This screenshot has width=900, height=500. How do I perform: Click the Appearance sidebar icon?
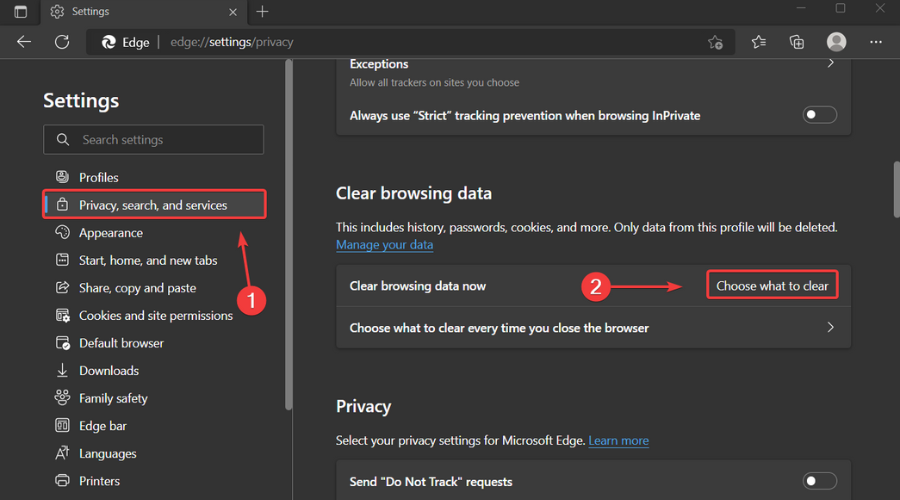pyautogui.click(x=62, y=232)
